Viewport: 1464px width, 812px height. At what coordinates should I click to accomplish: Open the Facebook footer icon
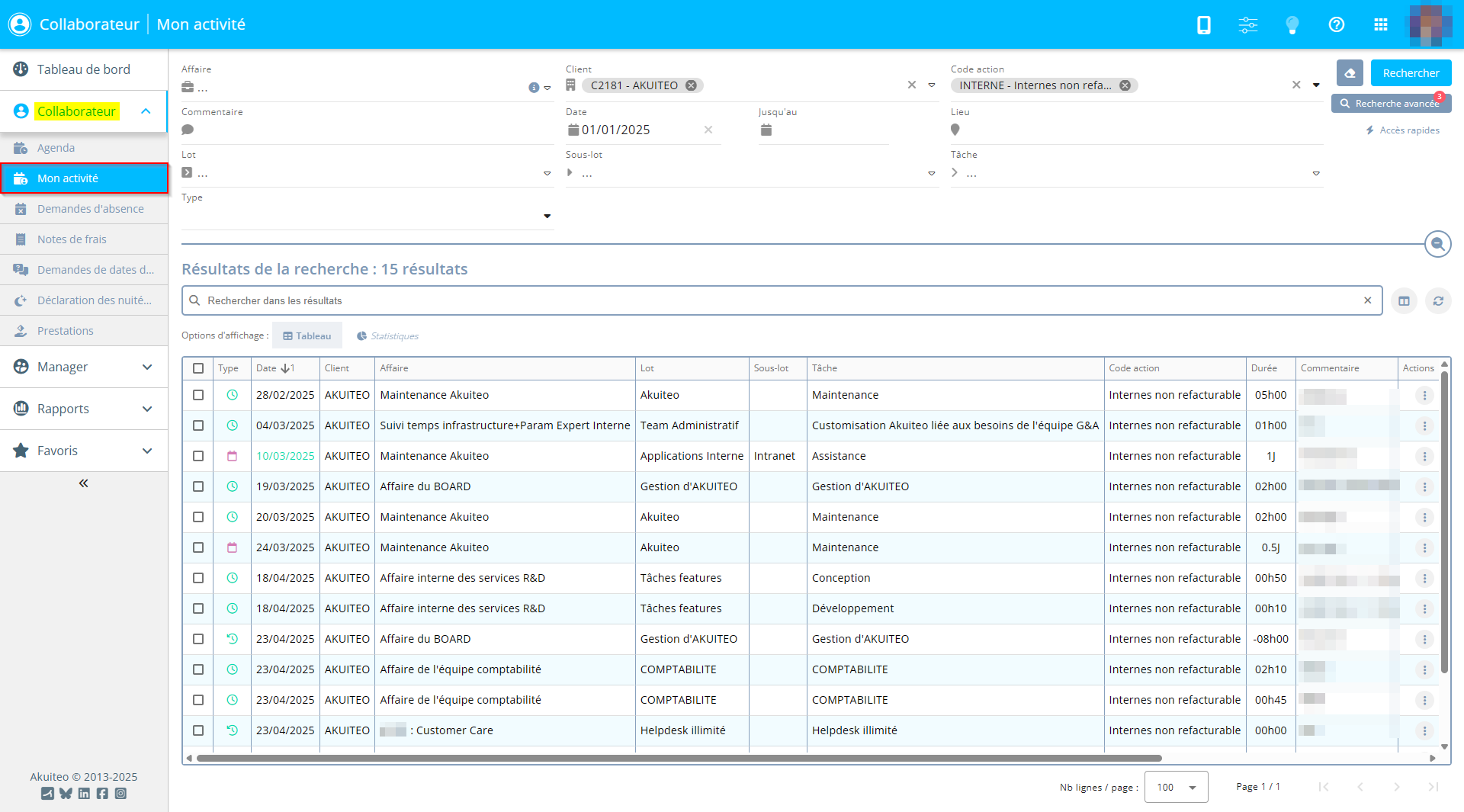(x=102, y=794)
